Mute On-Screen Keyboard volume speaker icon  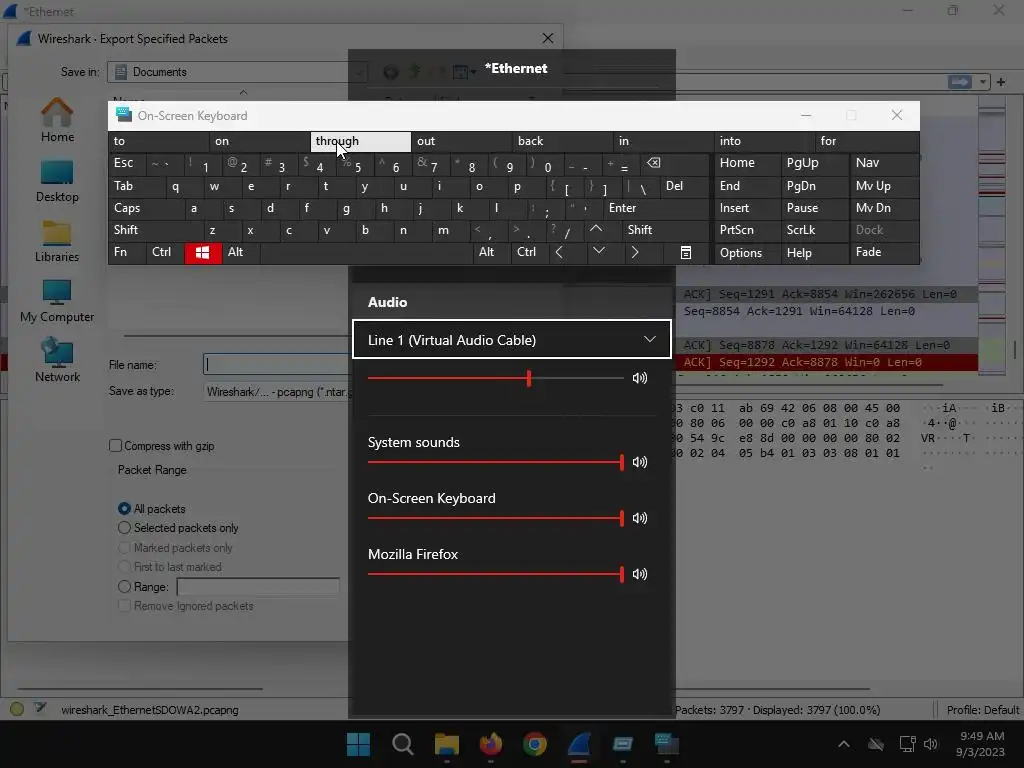[x=640, y=519]
